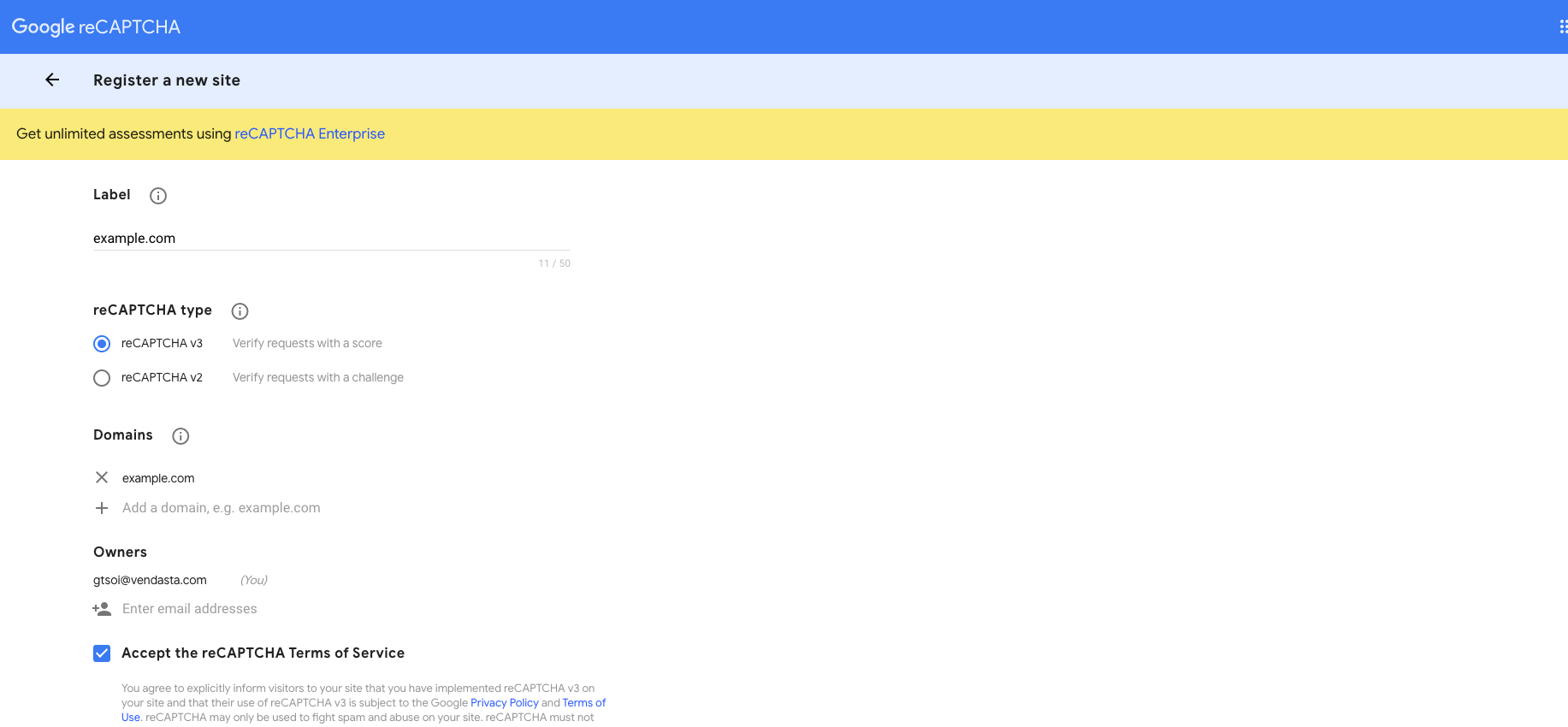Click the gtsoi@vendasta.com owner email
This screenshot has height=727, width=1568.
tap(150, 580)
